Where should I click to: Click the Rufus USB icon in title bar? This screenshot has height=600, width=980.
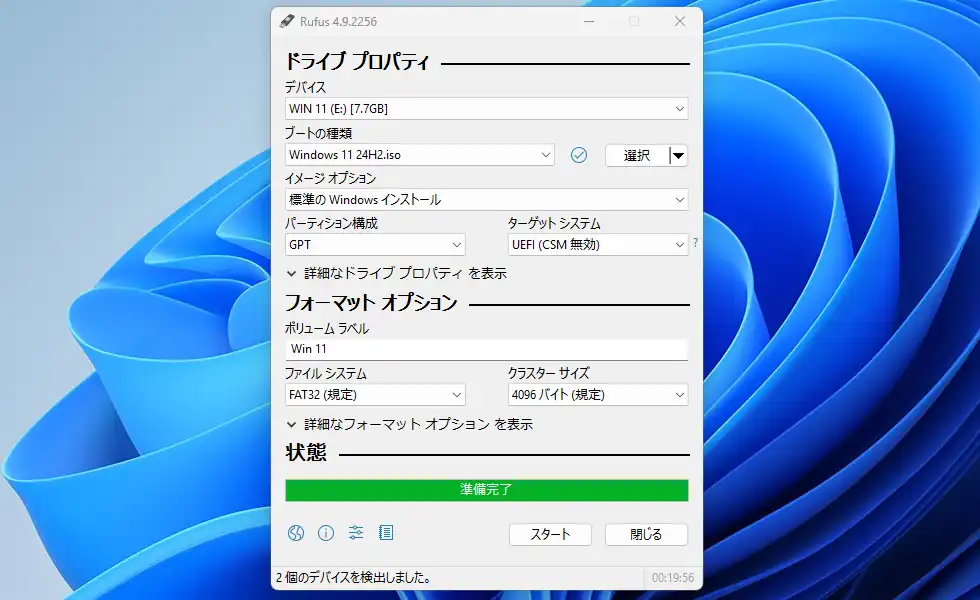point(286,21)
